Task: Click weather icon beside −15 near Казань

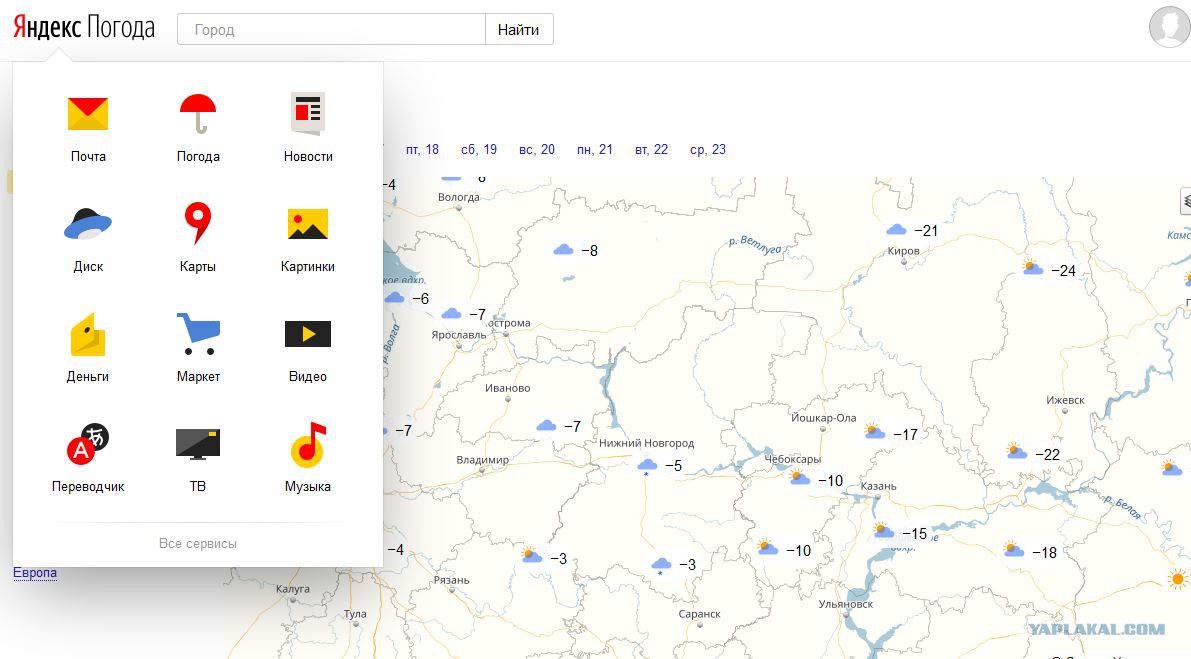Action: (x=883, y=530)
